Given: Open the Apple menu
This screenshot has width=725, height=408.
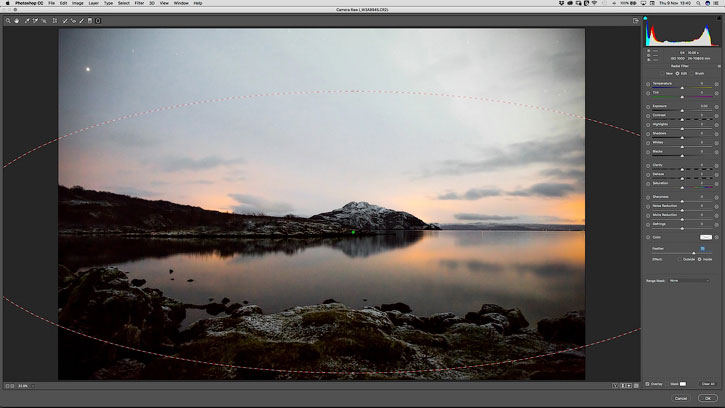Looking at the screenshot, I should click(7, 3).
